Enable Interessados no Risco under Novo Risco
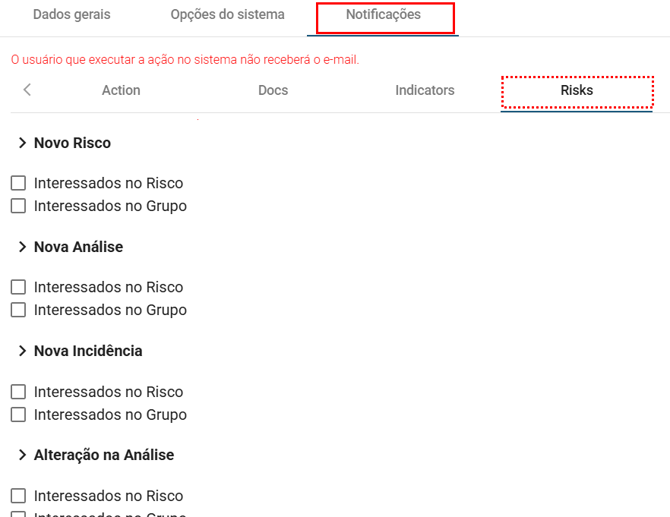 click(x=18, y=183)
